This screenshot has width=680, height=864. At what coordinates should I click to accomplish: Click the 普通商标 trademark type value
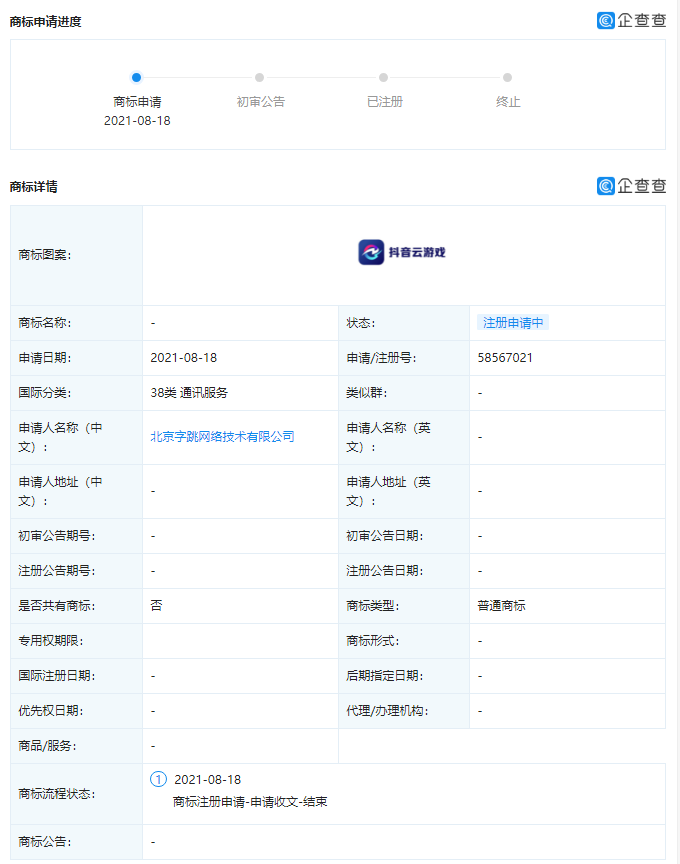coord(501,605)
